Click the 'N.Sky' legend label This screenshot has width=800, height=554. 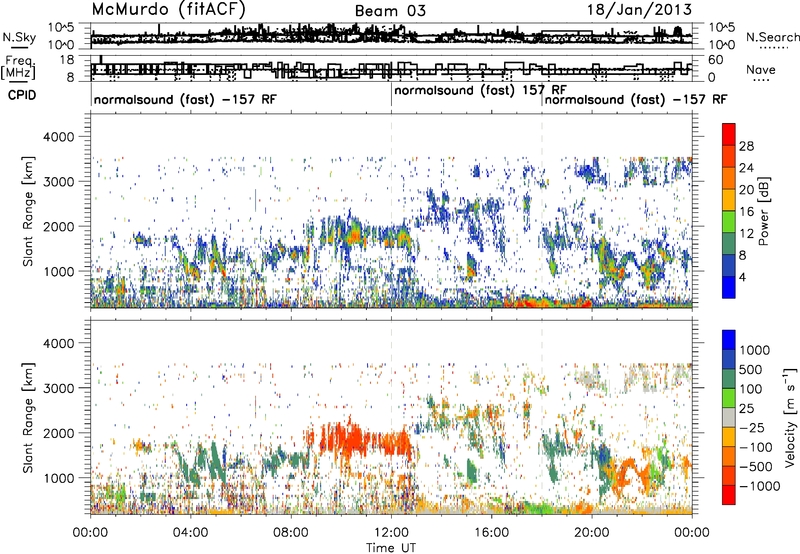coord(19,37)
